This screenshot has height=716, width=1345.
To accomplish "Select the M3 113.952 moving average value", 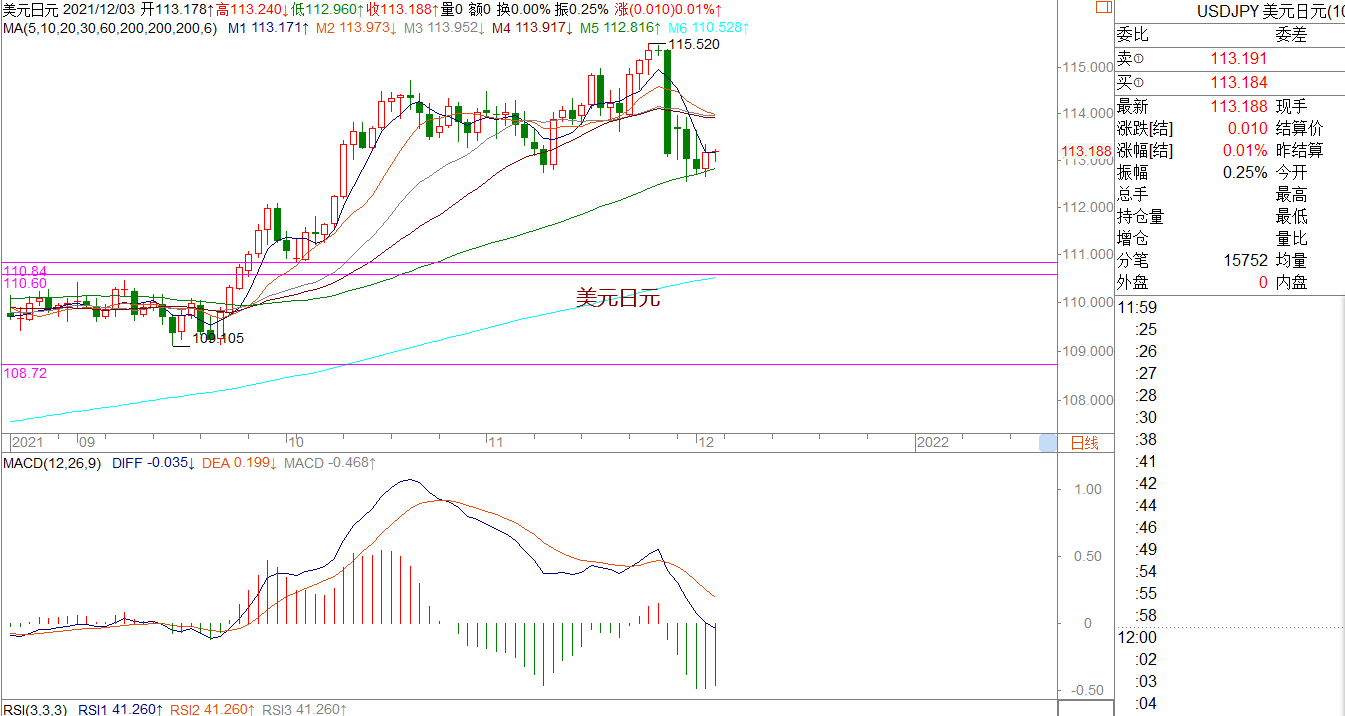I will (445, 27).
